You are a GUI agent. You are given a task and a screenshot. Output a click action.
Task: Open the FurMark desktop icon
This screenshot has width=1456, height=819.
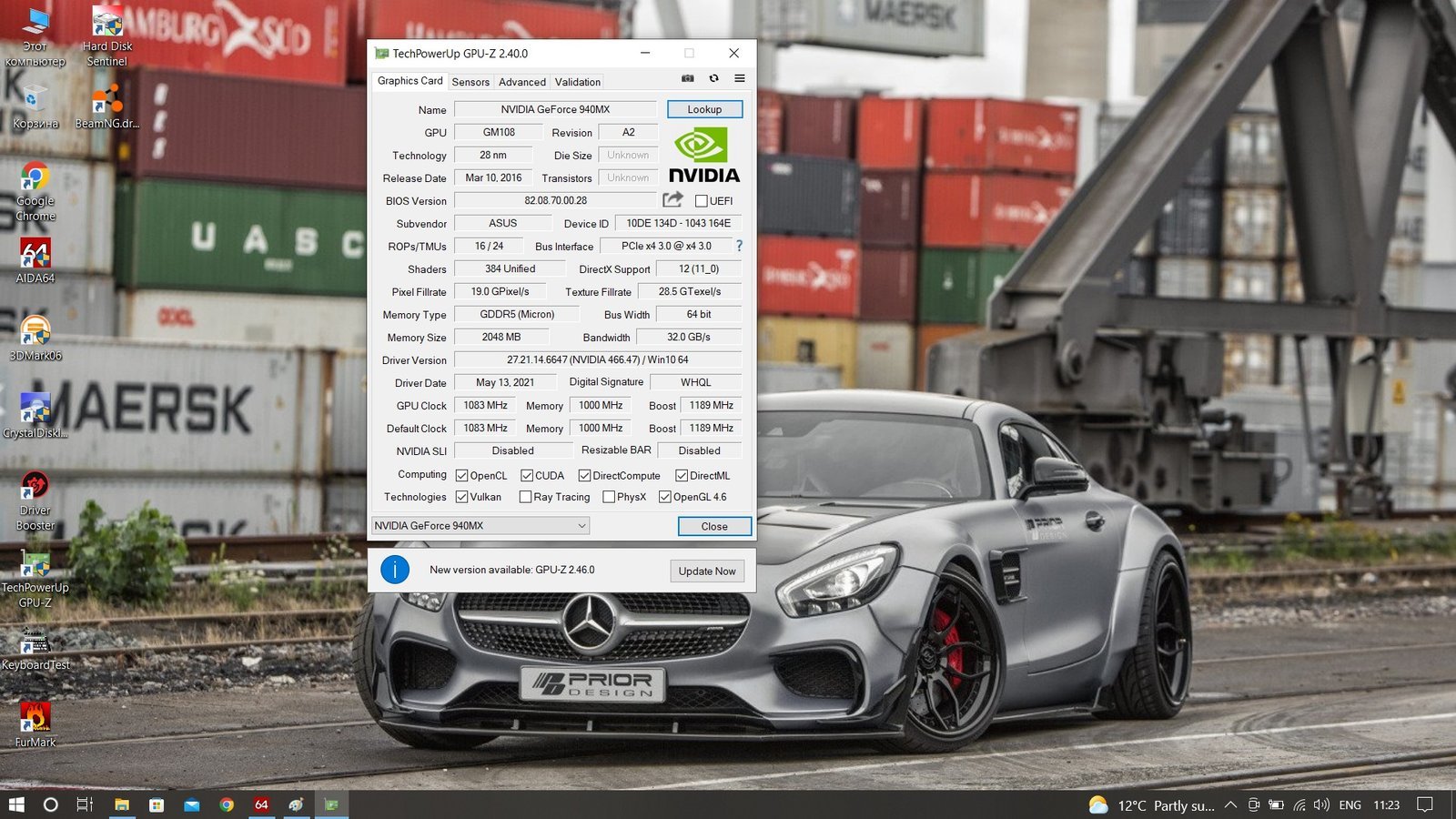(x=35, y=719)
